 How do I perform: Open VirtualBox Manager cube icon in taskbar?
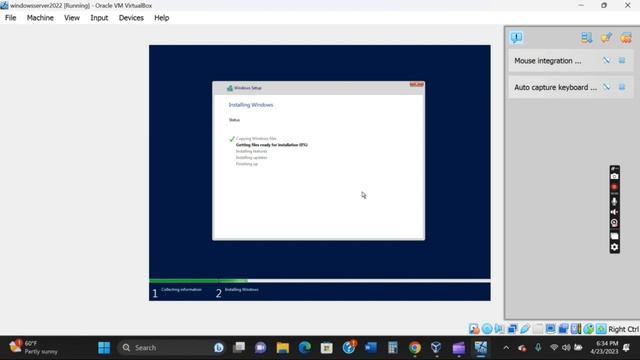pyautogui.click(x=436, y=348)
